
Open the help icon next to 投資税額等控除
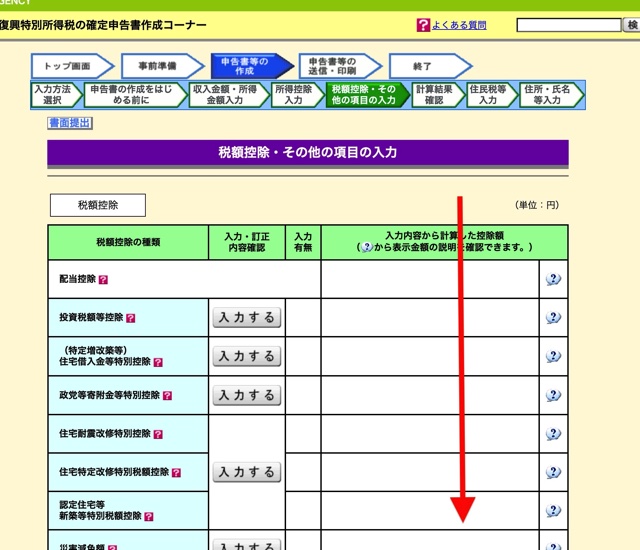pos(130,318)
